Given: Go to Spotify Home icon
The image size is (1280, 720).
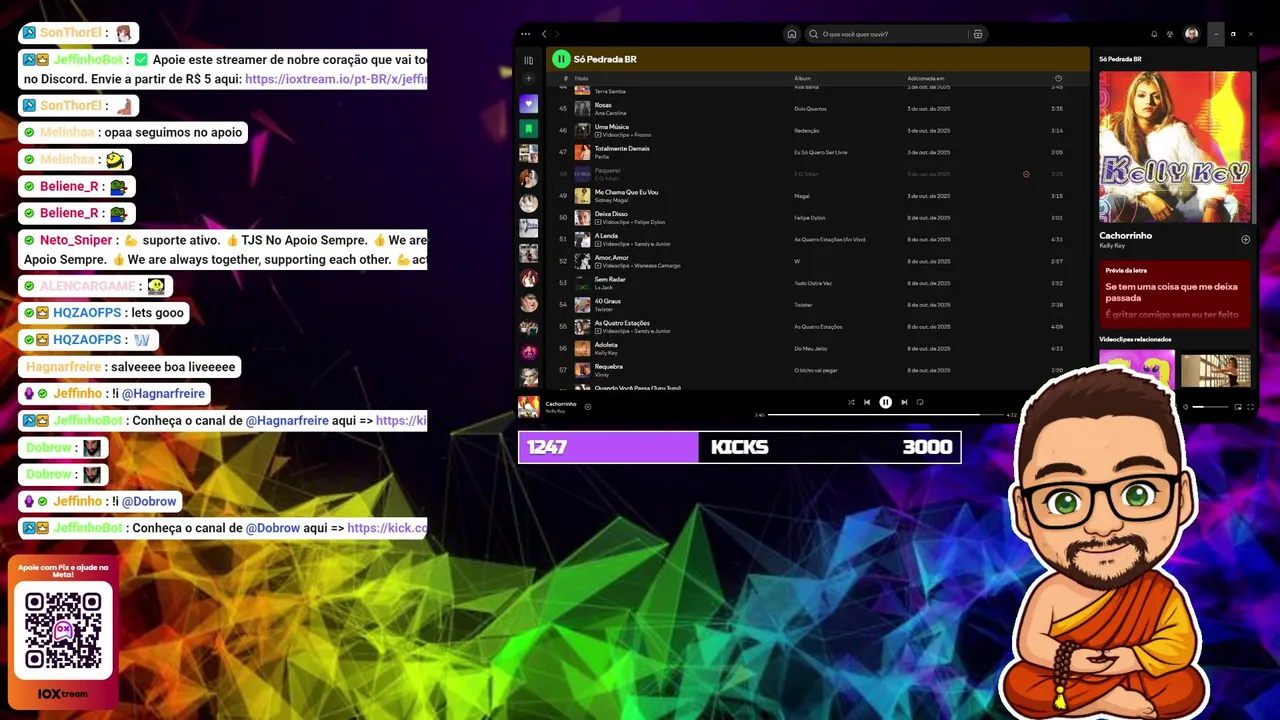Looking at the screenshot, I should (792, 34).
